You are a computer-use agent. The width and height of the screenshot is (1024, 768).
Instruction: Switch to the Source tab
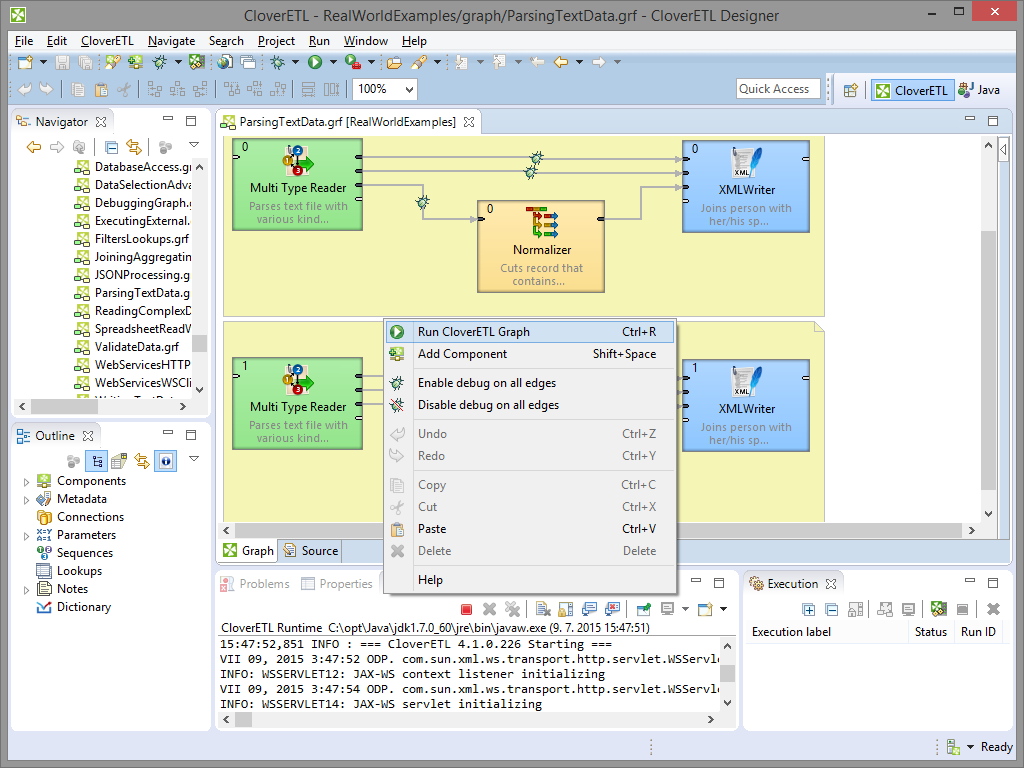311,551
